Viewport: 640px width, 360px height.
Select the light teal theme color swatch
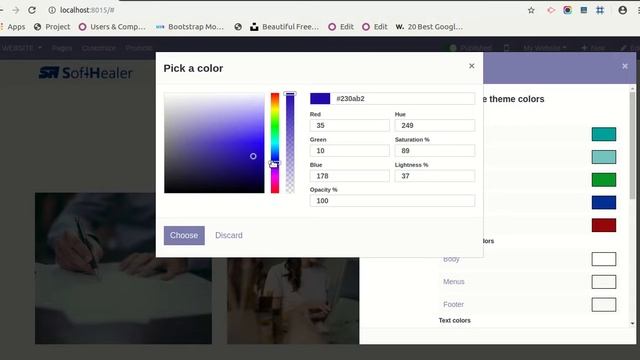point(604,157)
